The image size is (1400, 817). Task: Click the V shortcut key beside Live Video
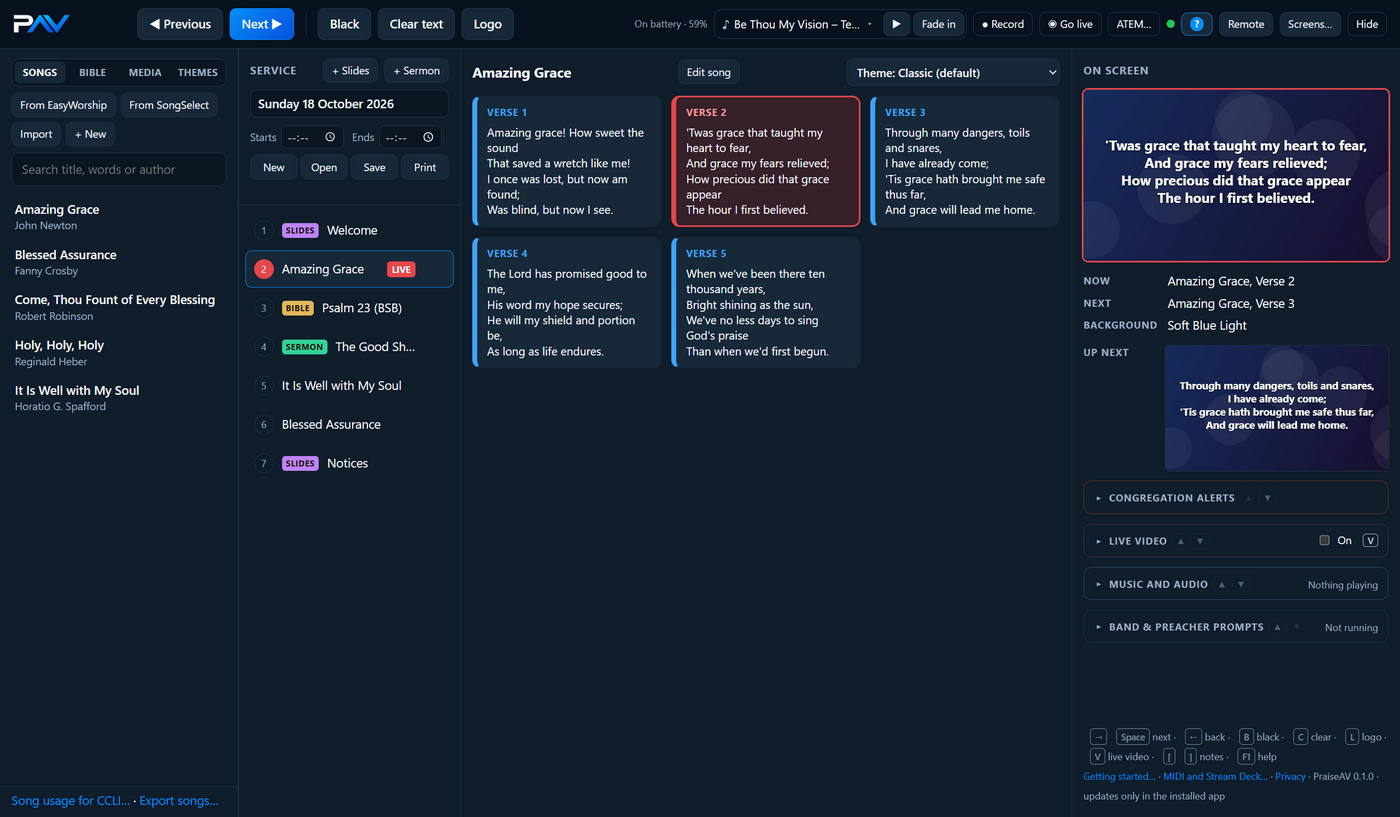coord(1370,541)
